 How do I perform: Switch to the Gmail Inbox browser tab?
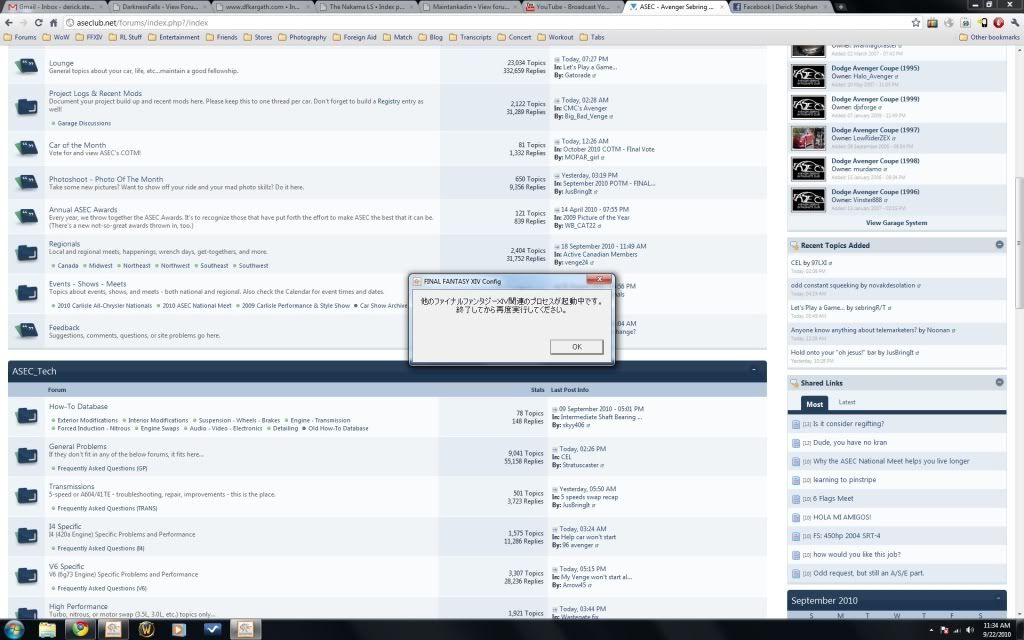click(x=52, y=7)
